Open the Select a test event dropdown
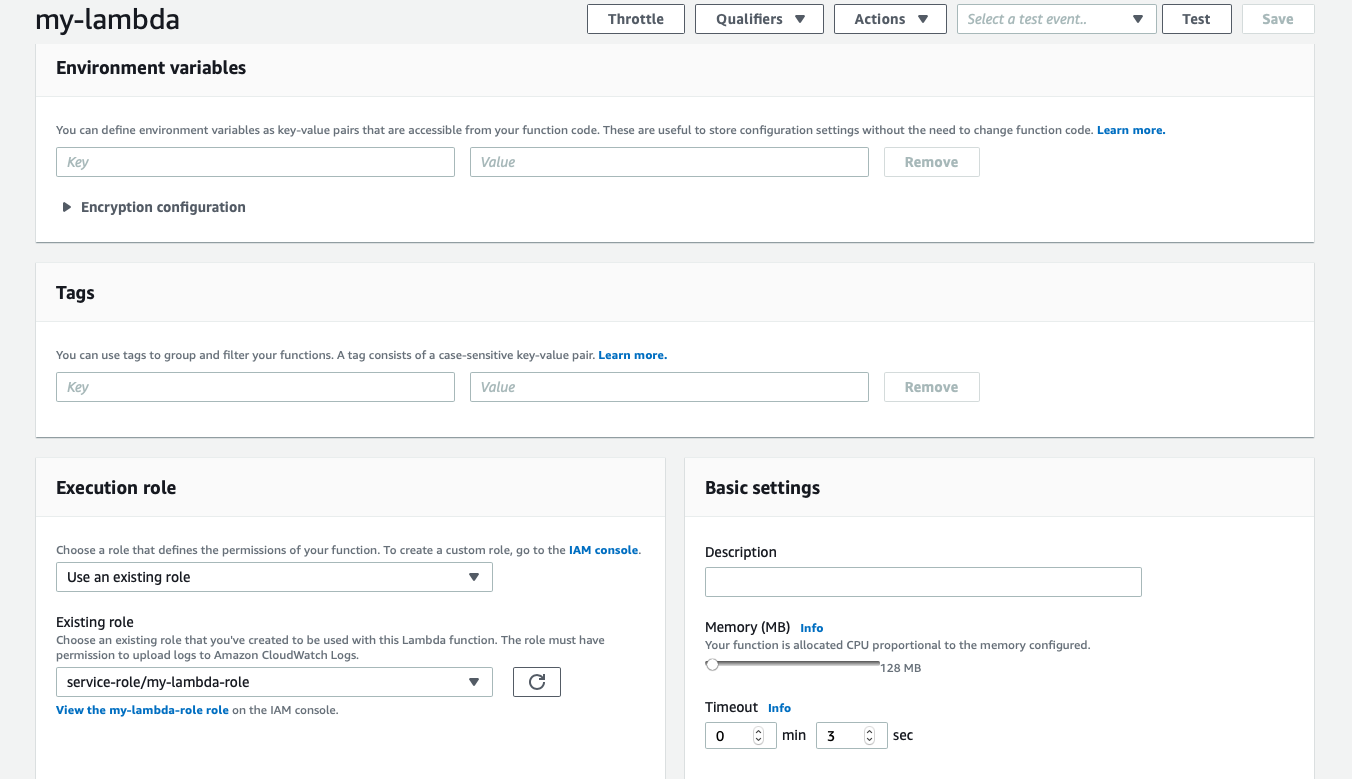Screen dimensions: 1352x779 pos(1056,19)
